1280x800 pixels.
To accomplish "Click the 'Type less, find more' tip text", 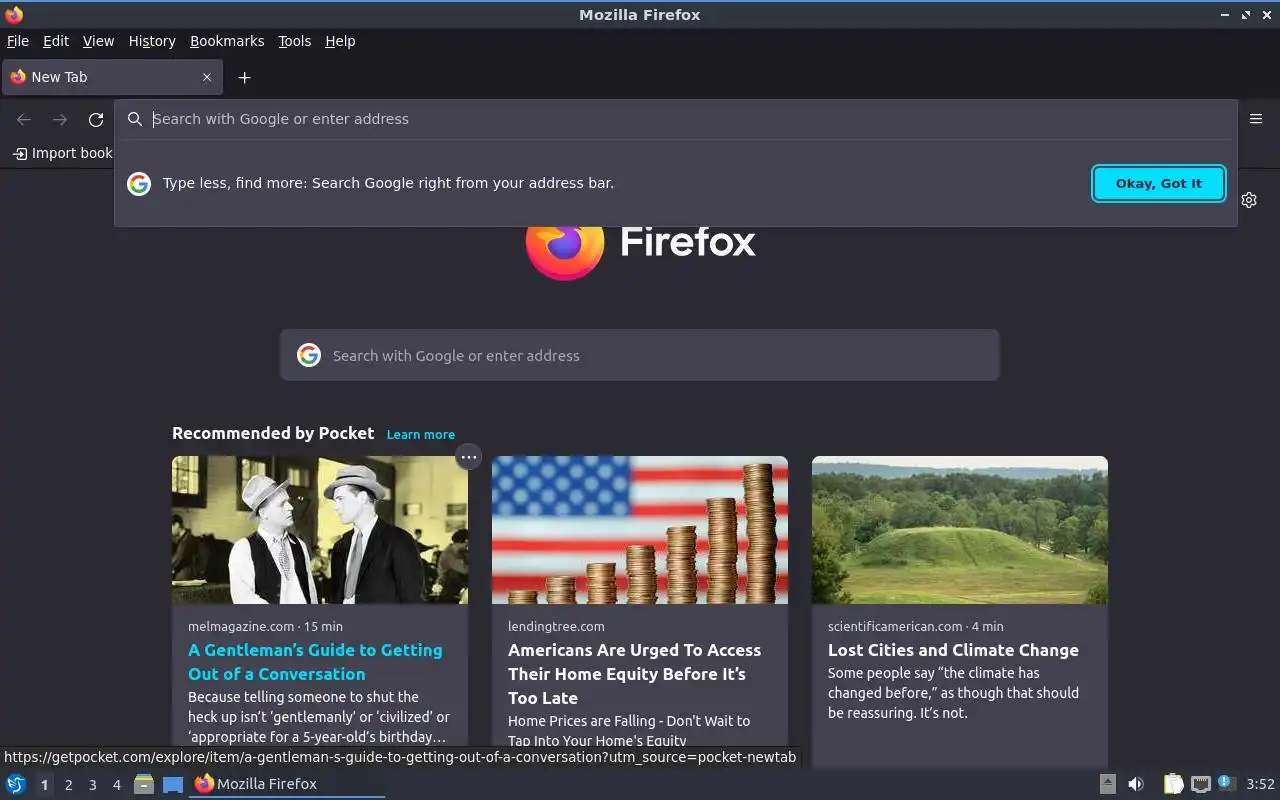I will pyautogui.click(x=388, y=183).
